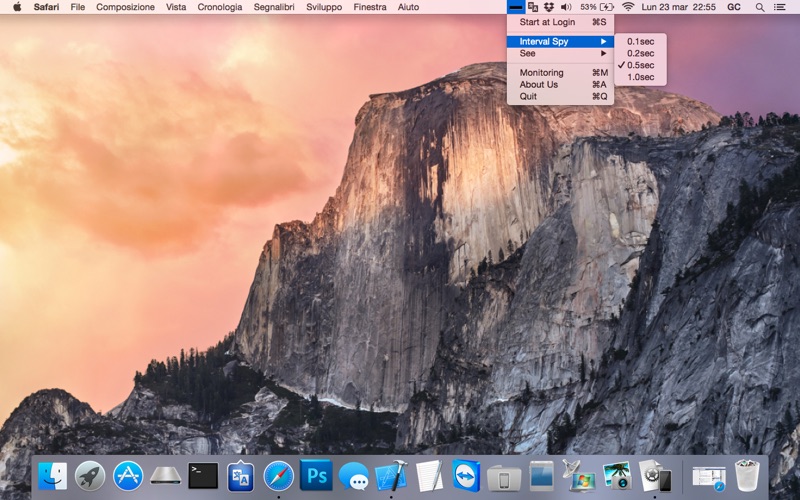
Task: Set interval to 1.0sec
Action: [640, 77]
